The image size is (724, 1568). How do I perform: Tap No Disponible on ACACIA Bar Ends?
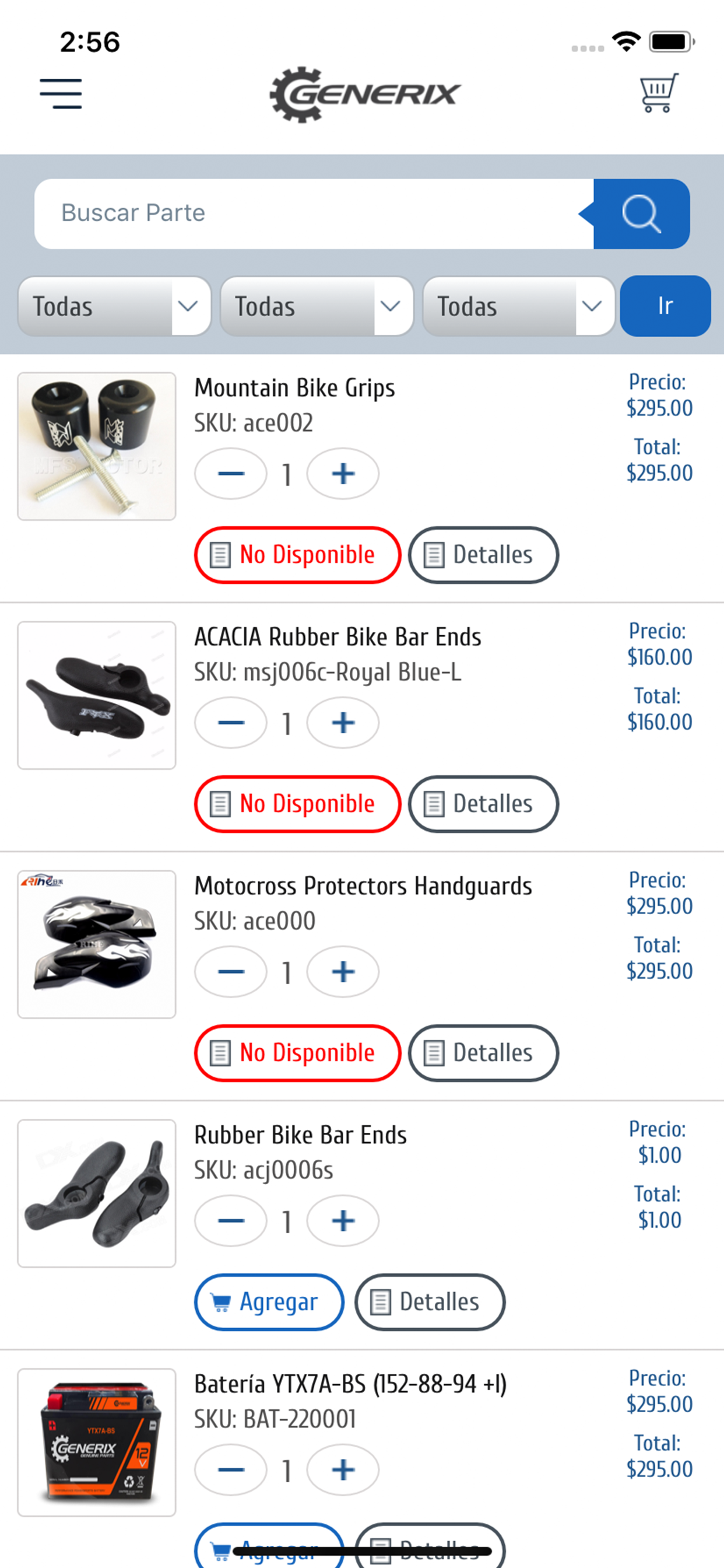[297, 804]
